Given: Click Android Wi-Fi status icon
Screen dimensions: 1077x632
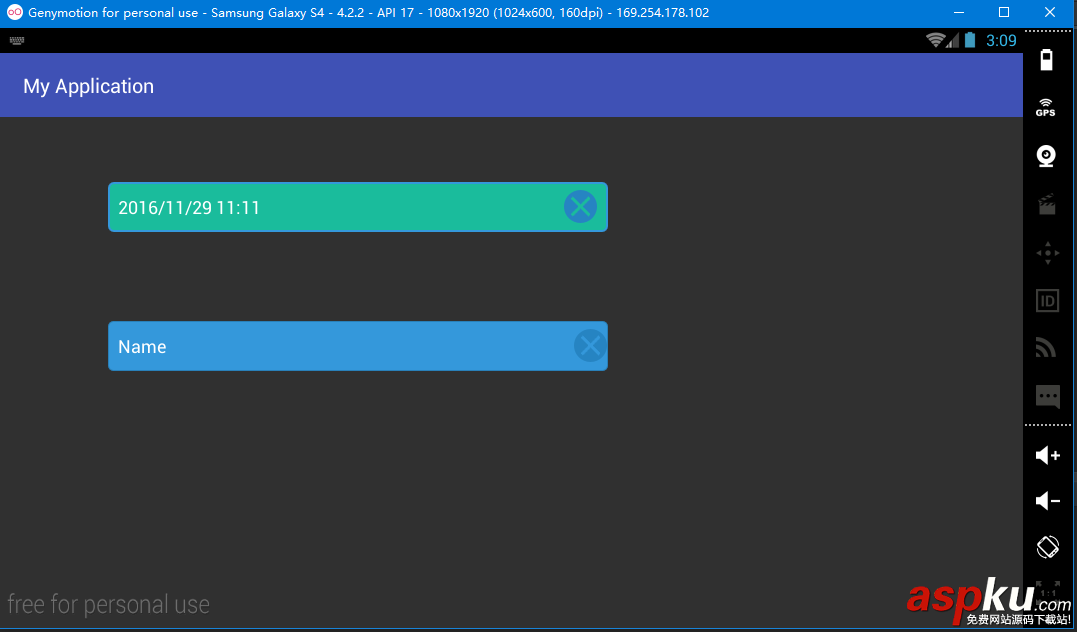Looking at the screenshot, I should point(935,40).
